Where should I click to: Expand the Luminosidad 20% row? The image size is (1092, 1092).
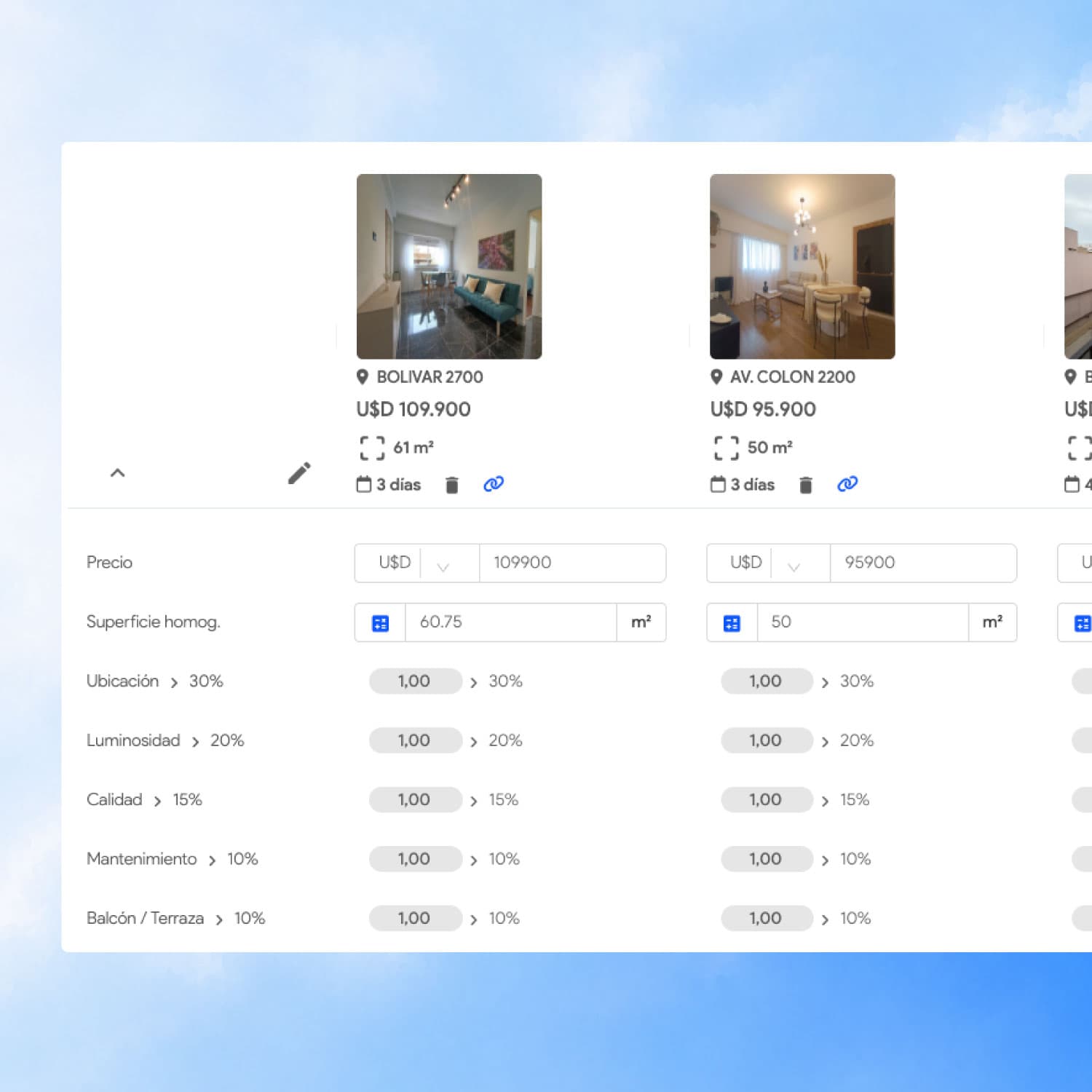click(x=195, y=742)
